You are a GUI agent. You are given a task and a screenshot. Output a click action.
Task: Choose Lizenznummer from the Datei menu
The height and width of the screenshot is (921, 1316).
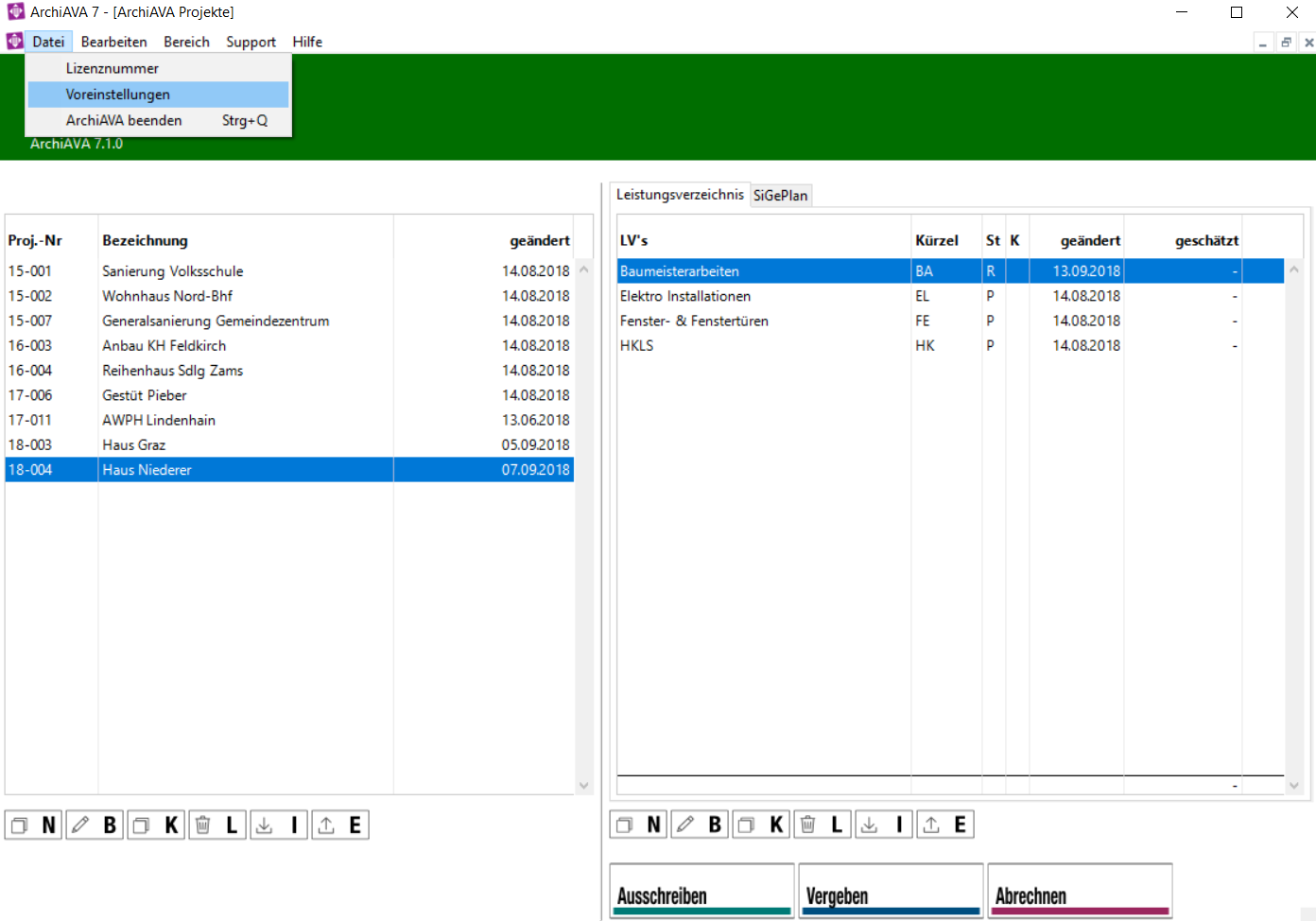(158, 68)
